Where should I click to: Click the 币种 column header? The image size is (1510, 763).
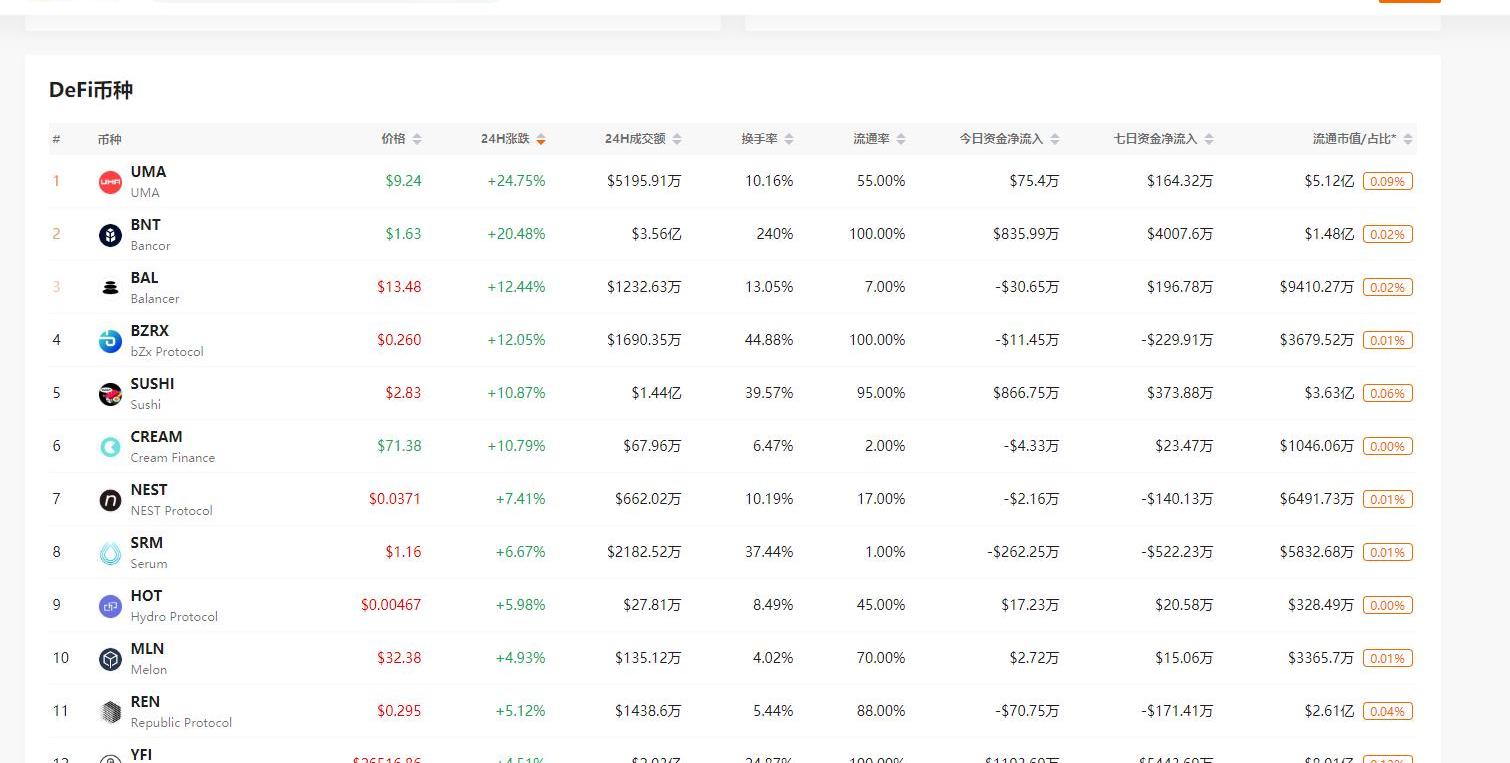click(x=109, y=139)
